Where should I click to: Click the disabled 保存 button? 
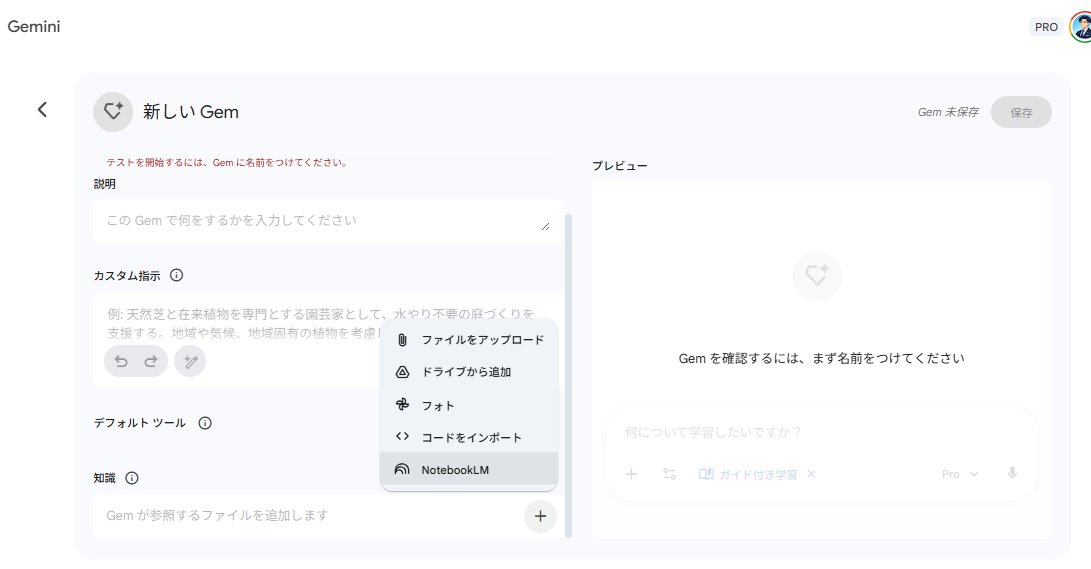tap(1021, 112)
